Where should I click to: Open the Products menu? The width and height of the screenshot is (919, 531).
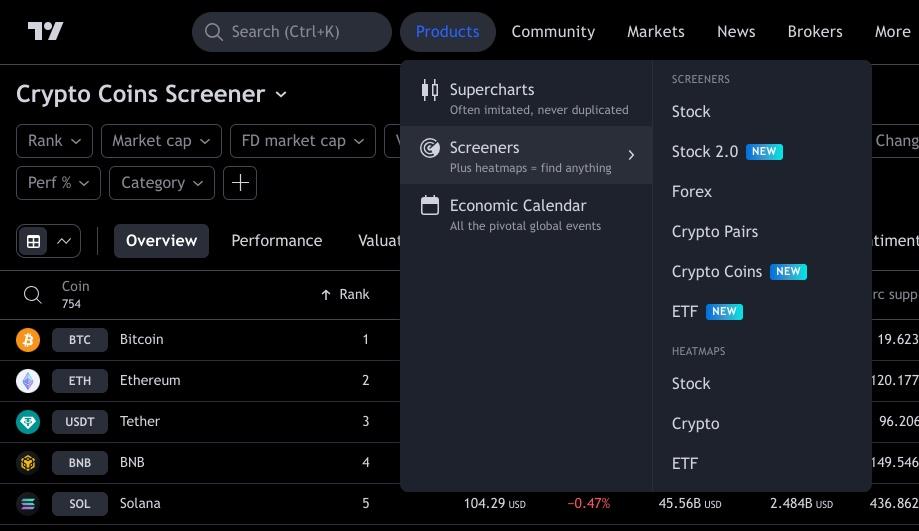(448, 32)
